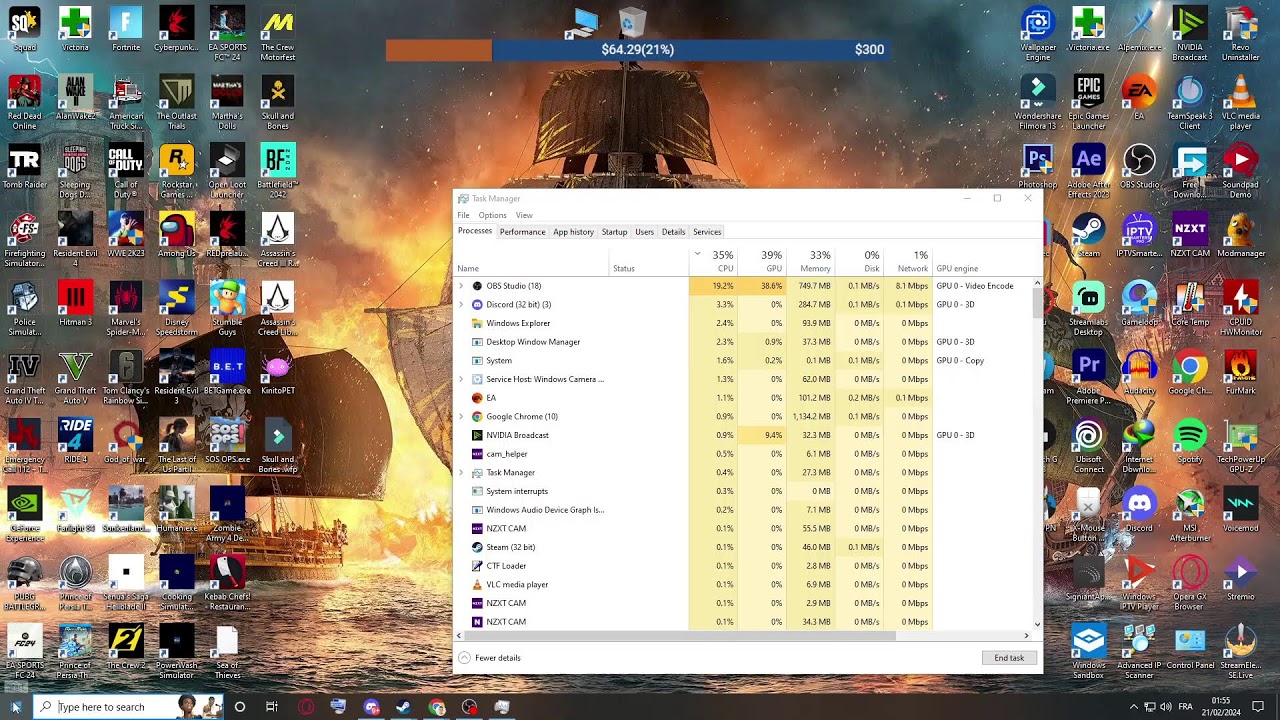Select the Windows Sandbox desktop icon
The image size is (1280, 720).
[x=1088, y=653]
